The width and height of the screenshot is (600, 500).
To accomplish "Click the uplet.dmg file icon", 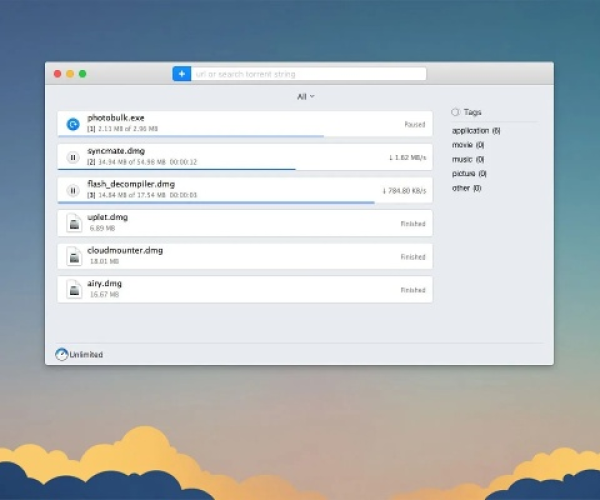I will click(x=73, y=223).
